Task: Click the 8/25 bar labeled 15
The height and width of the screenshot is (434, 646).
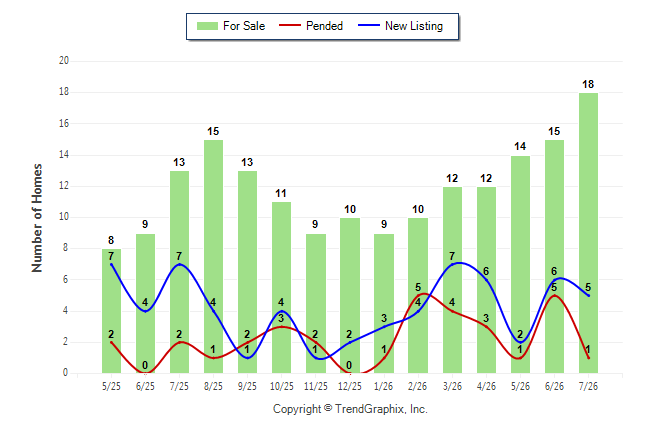Action: 213,256
